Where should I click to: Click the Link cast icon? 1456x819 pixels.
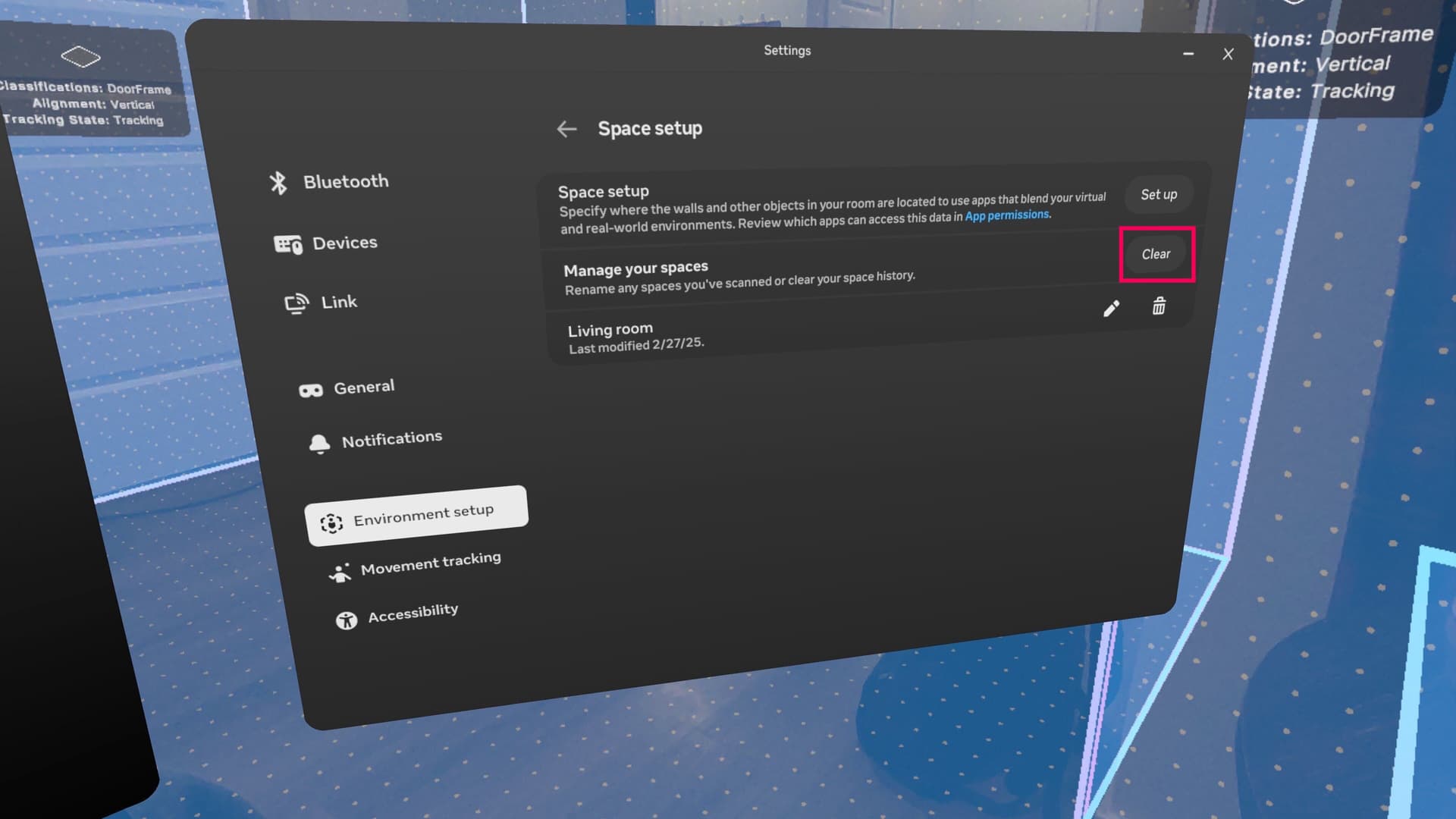(297, 303)
